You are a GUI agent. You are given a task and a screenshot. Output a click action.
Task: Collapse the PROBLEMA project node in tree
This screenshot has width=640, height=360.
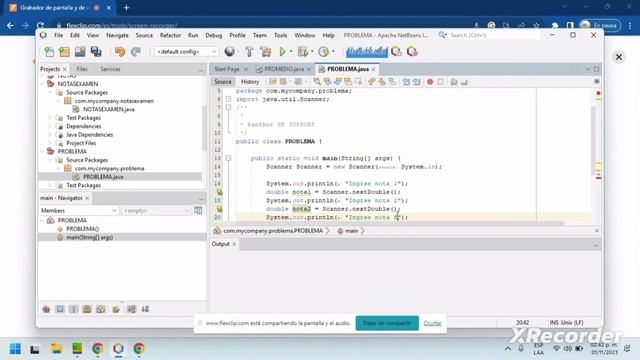pos(42,151)
